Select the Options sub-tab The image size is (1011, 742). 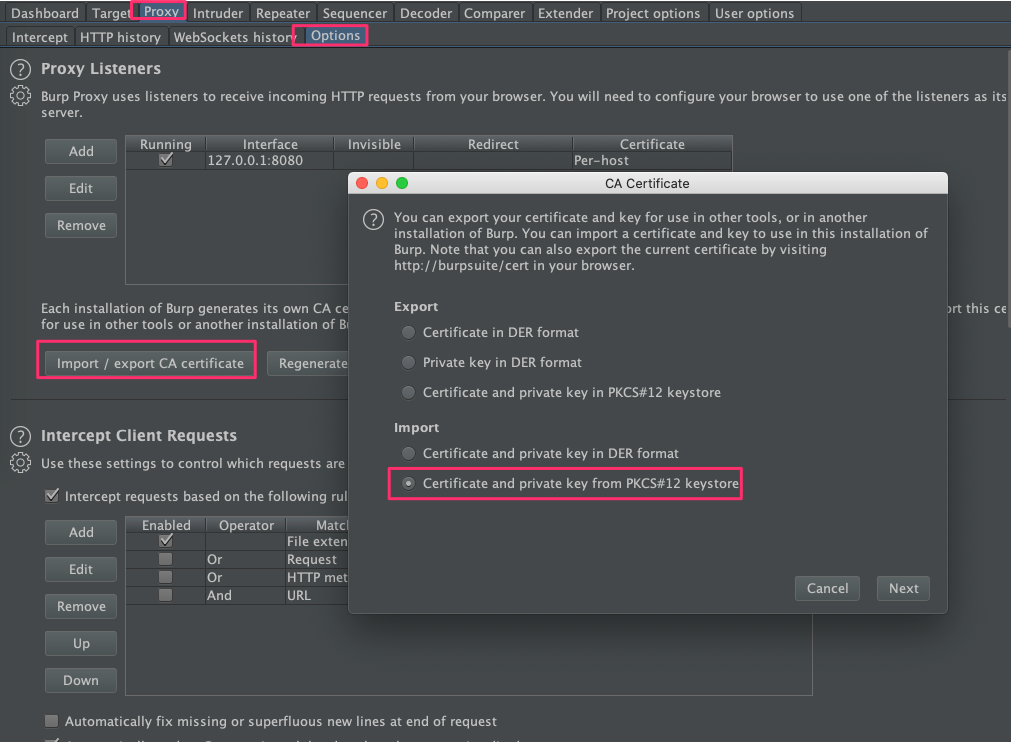pyautogui.click(x=335, y=35)
